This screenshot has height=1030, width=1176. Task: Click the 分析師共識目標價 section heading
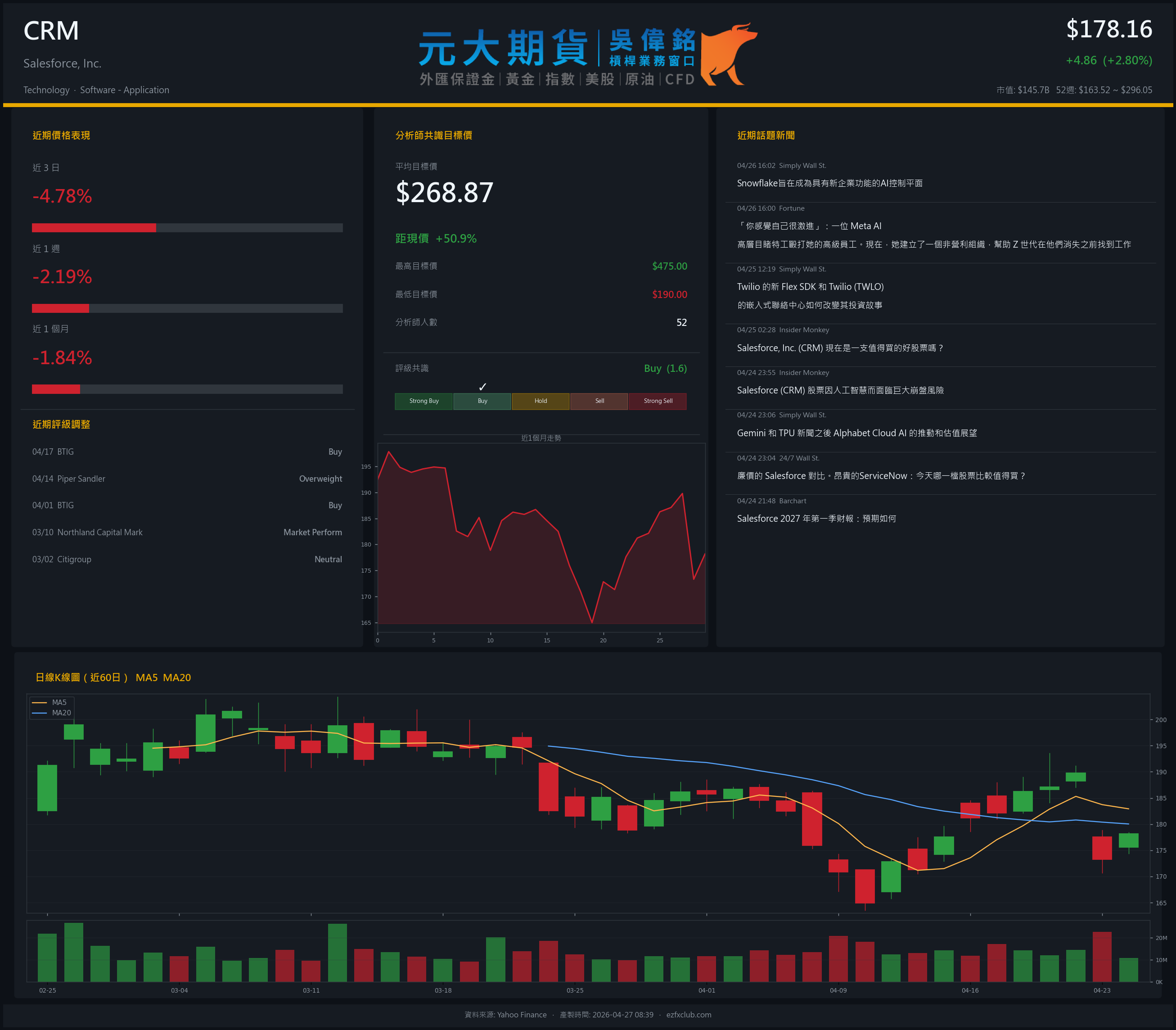point(434,136)
